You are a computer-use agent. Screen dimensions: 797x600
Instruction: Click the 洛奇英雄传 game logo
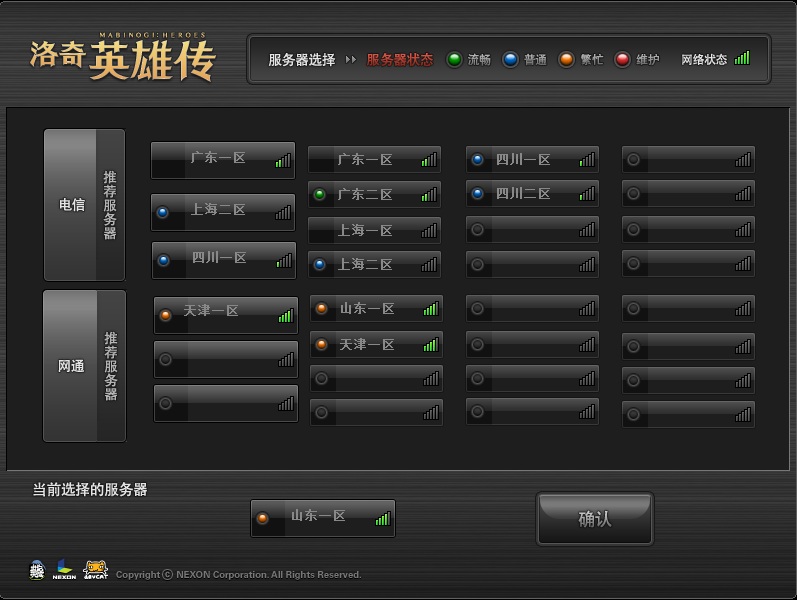click(123, 58)
